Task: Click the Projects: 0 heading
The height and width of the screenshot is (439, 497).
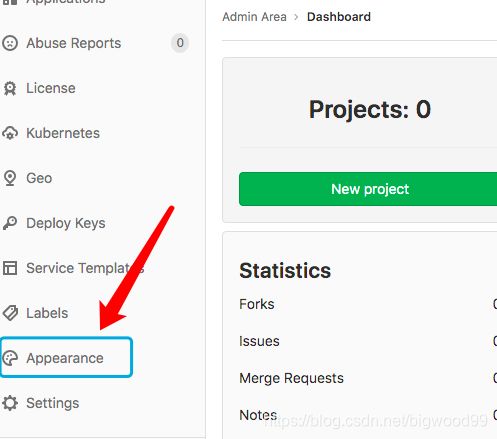Action: pos(370,110)
